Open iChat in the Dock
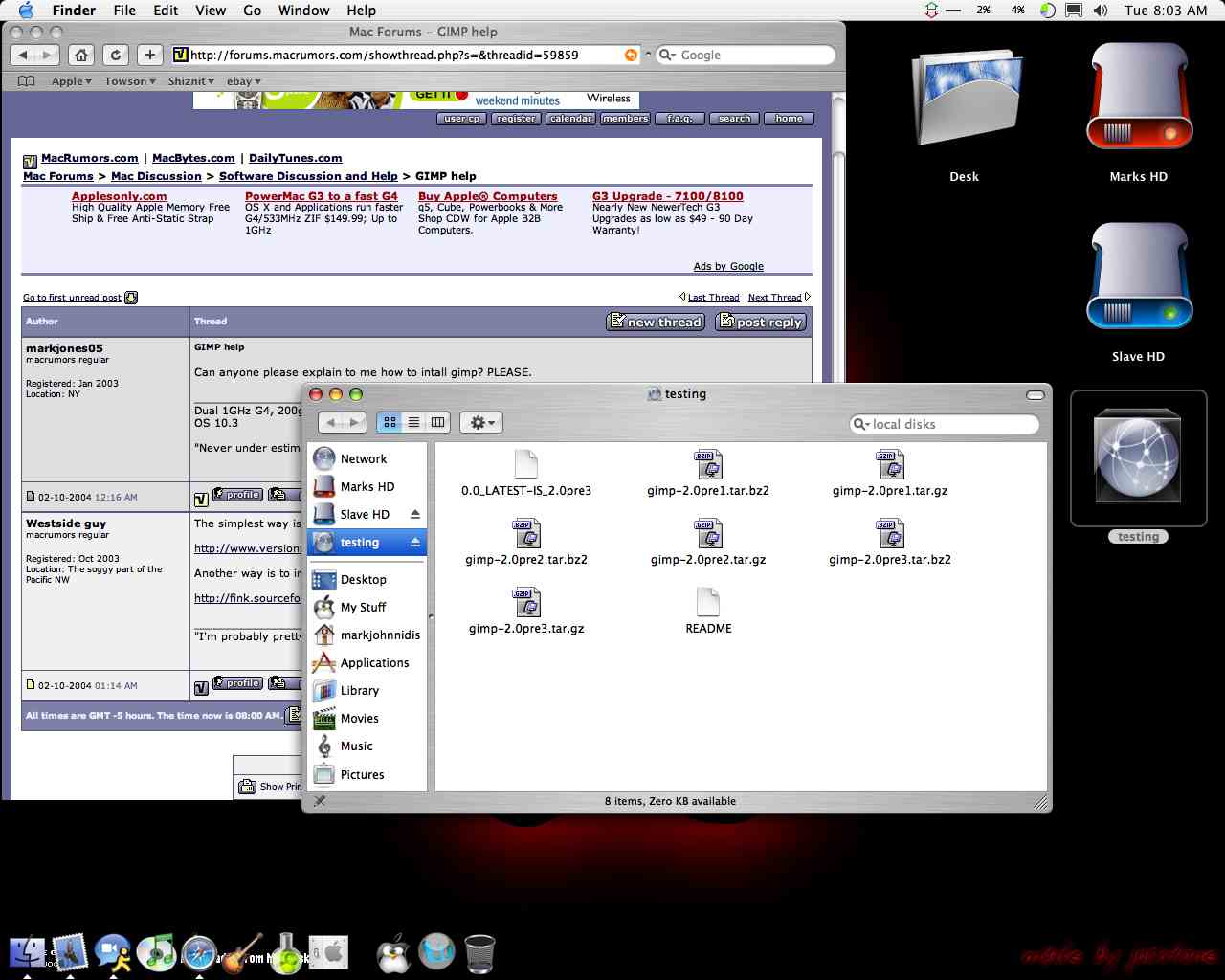Viewport: 1225px width, 980px height. tap(114, 952)
